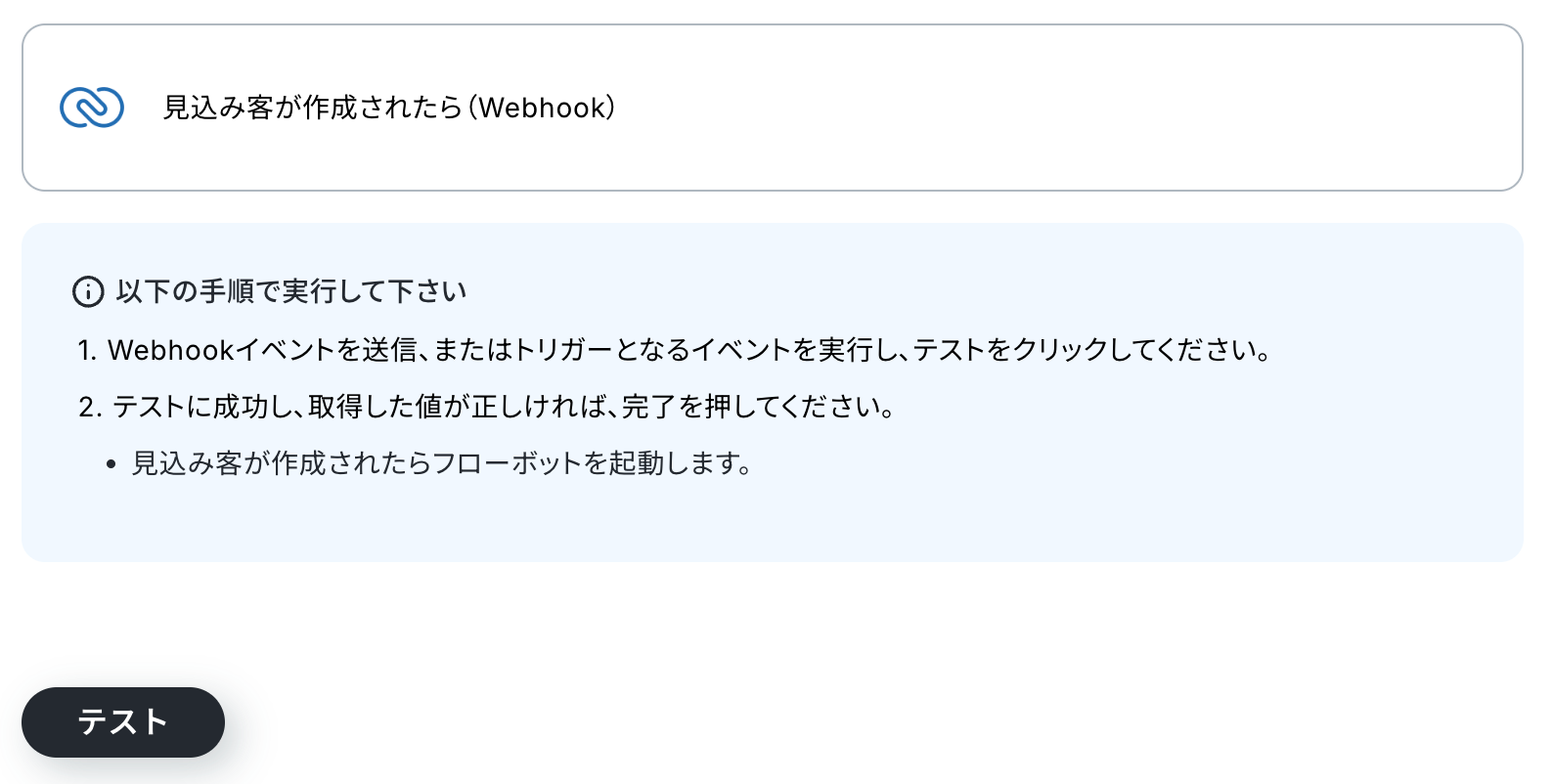Screen dimensions: 1553x784
Task: Click 完了を押してください phrase in step 2
Action: click(758, 407)
